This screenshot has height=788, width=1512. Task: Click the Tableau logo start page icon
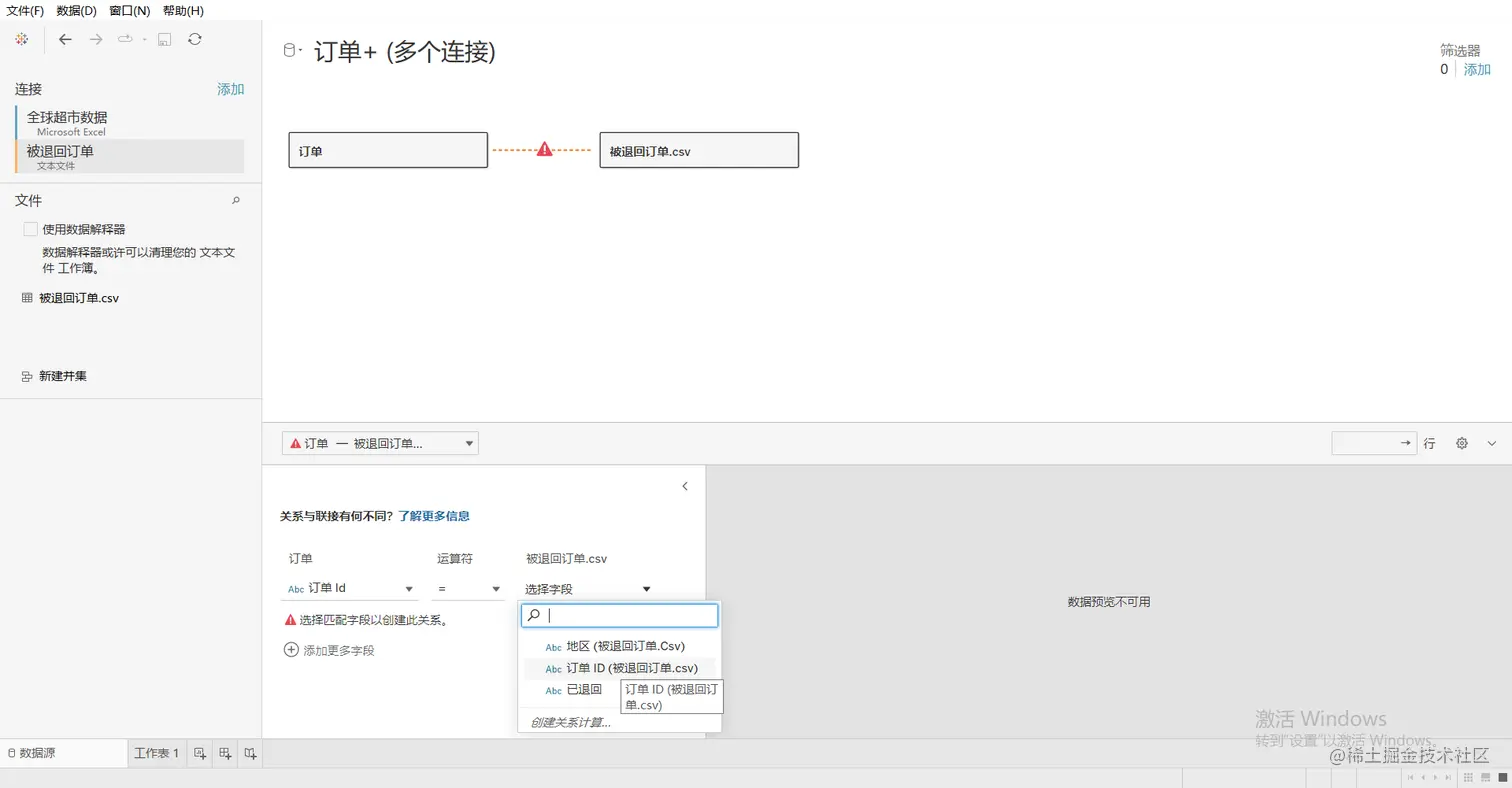point(22,39)
